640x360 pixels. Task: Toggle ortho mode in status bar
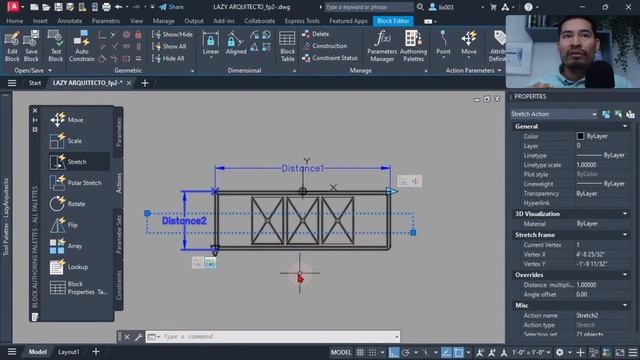tap(393, 352)
